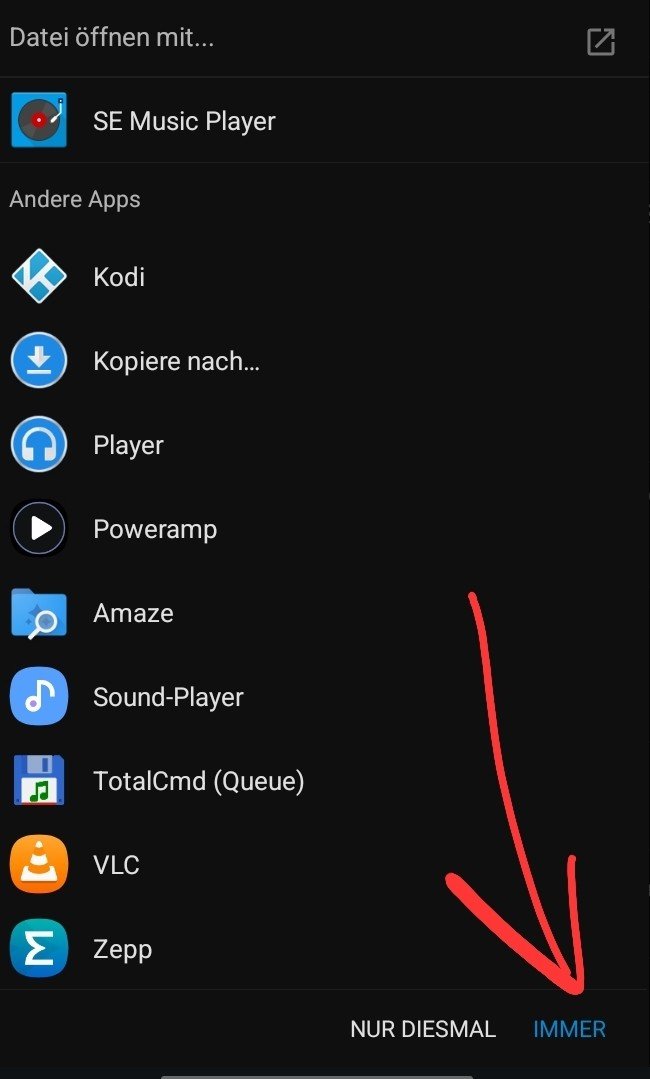Choose the TotalCmd floppy disk icon
650x1079 pixels.
click(39, 780)
